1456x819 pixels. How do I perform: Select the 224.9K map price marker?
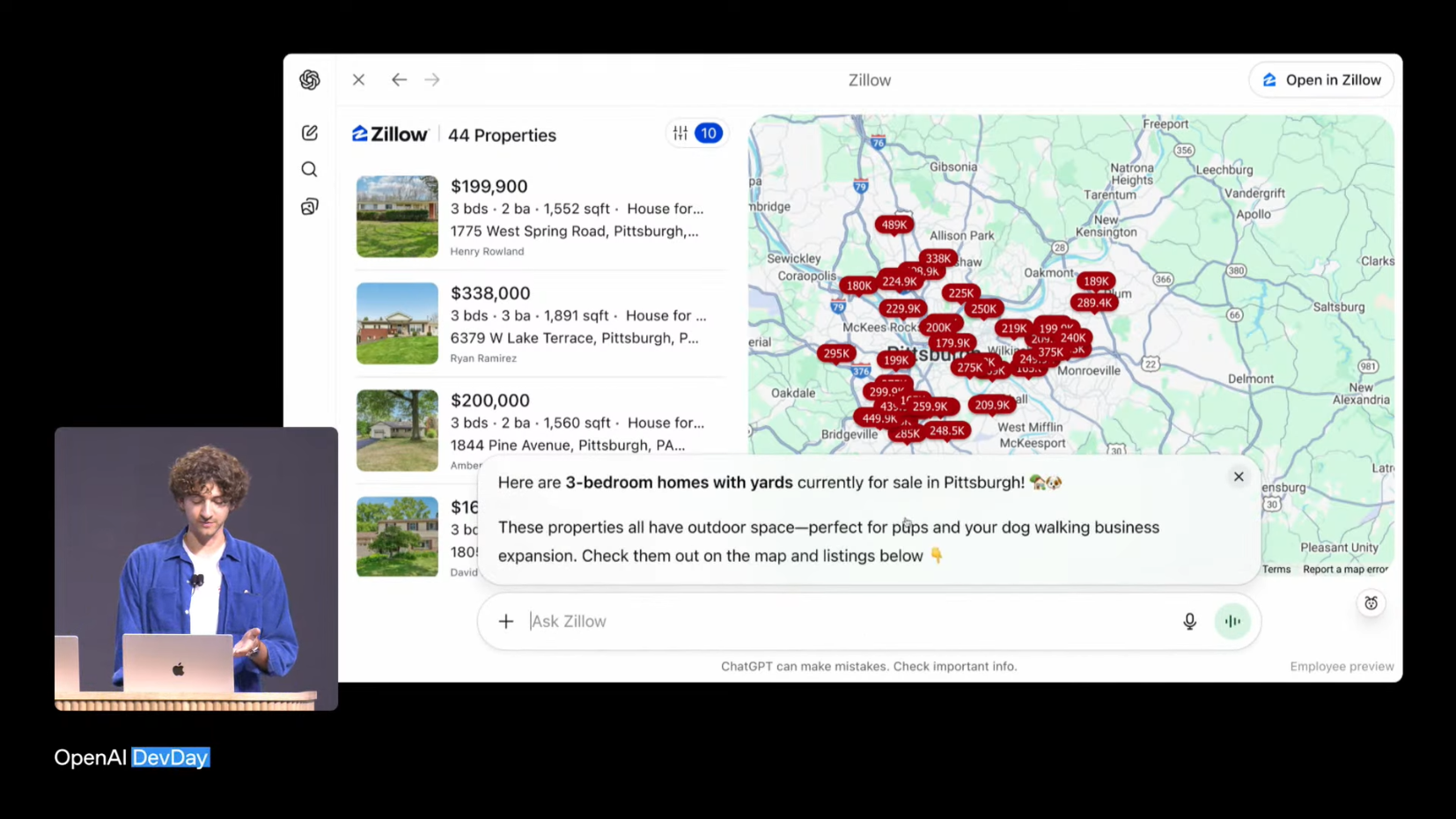click(x=900, y=283)
